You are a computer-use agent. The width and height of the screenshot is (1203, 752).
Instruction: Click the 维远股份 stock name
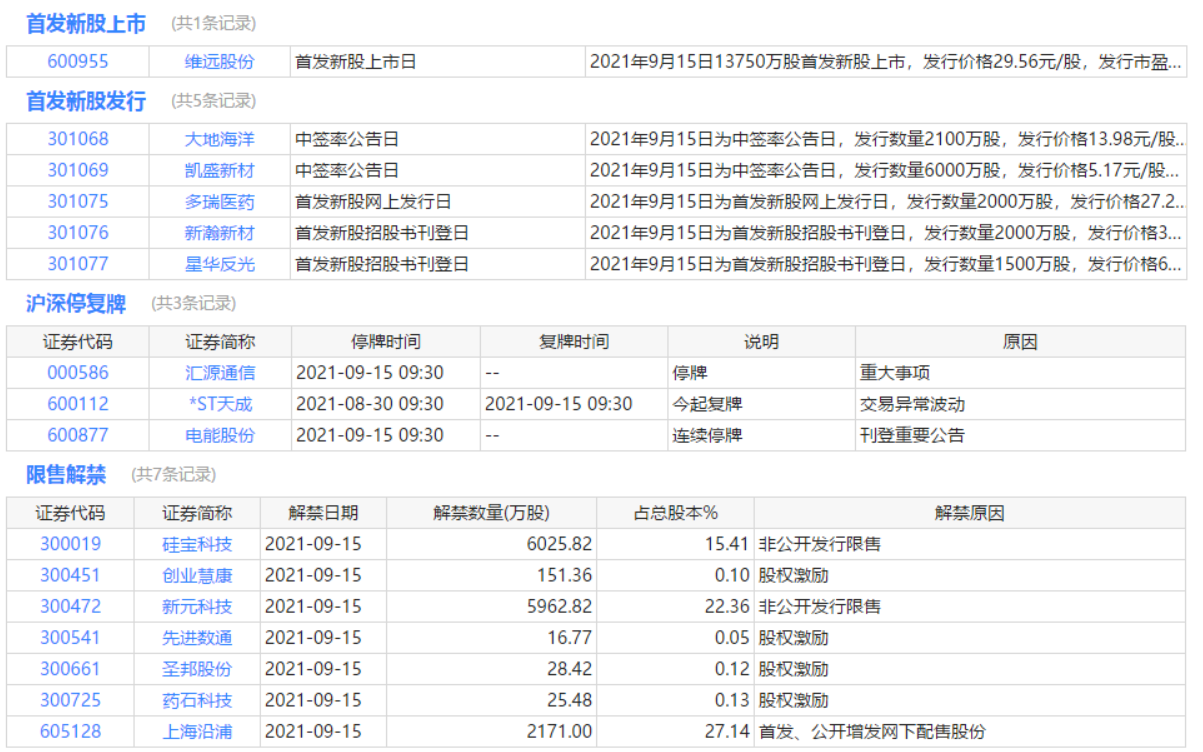[x=219, y=62]
